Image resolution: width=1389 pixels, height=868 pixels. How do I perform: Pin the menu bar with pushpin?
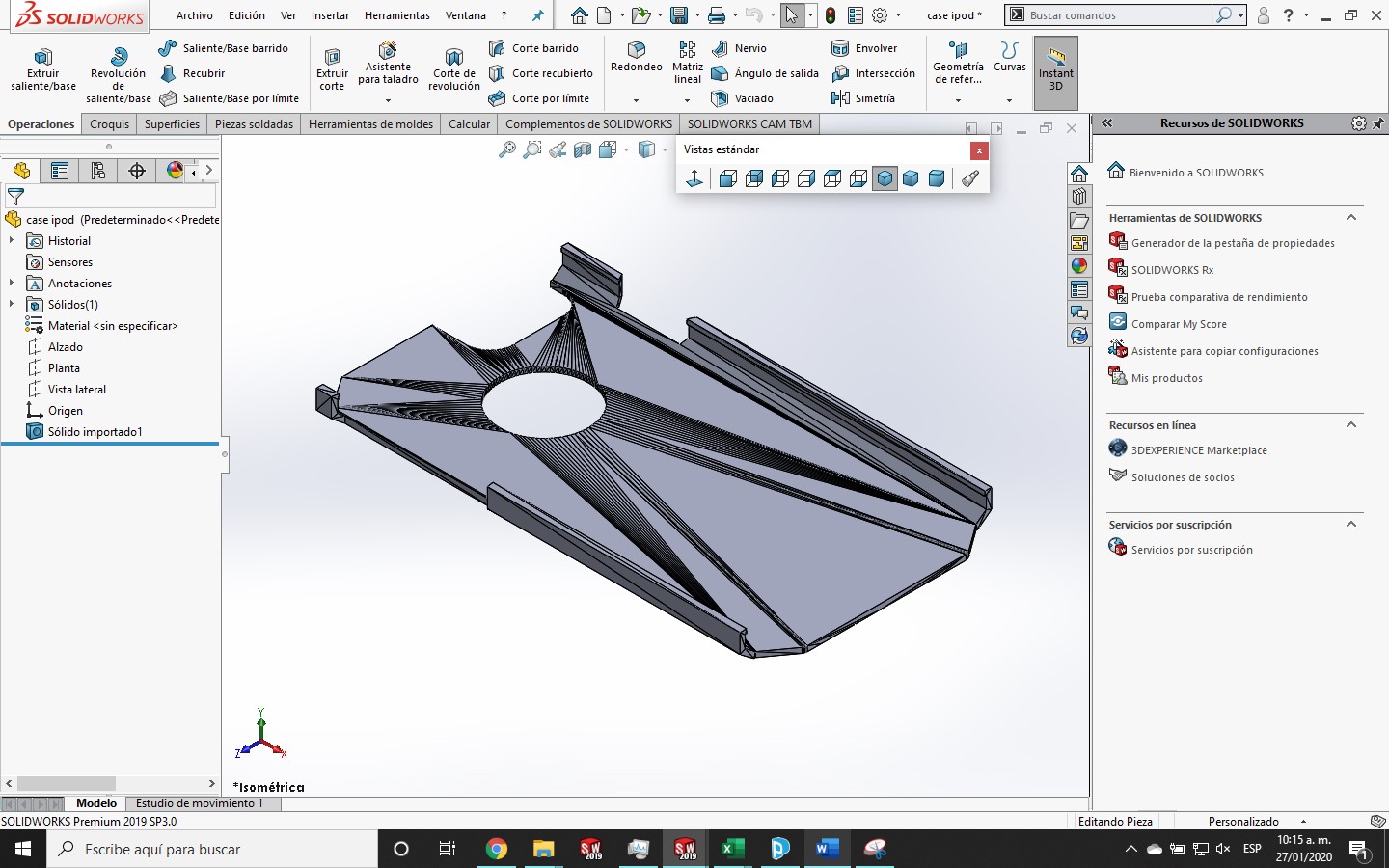(538, 15)
